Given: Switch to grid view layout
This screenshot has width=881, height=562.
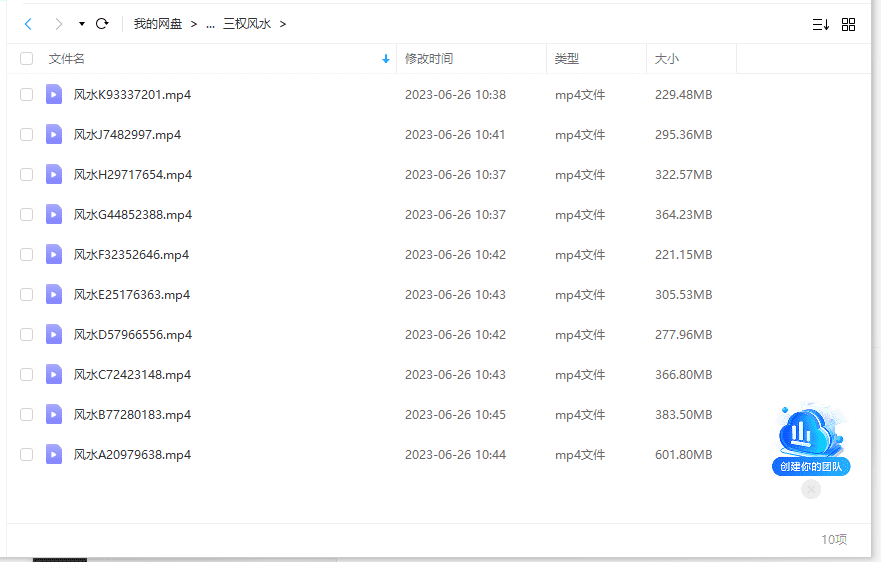Looking at the screenshot, I should pos(848,24).
